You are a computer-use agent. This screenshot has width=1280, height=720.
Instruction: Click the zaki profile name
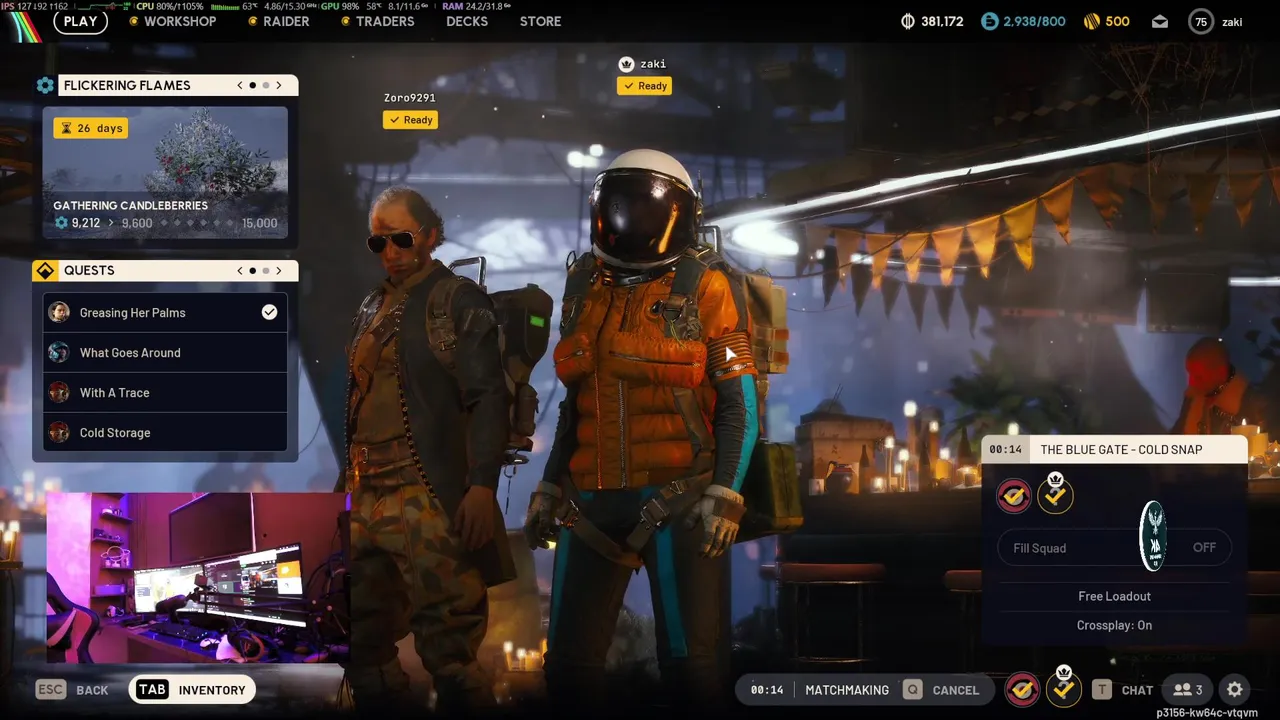pyautogui.click(x=1232, y=21)
